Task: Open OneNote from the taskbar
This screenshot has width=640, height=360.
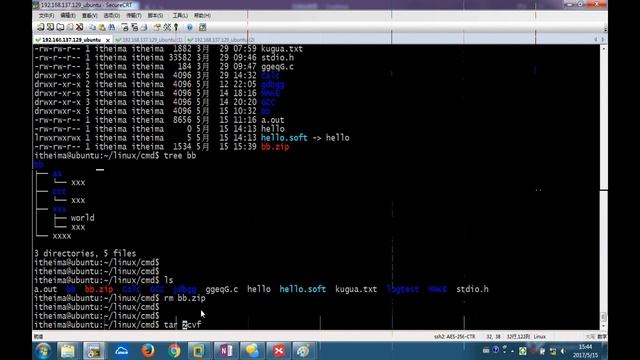Action: (x=226, y=351)
